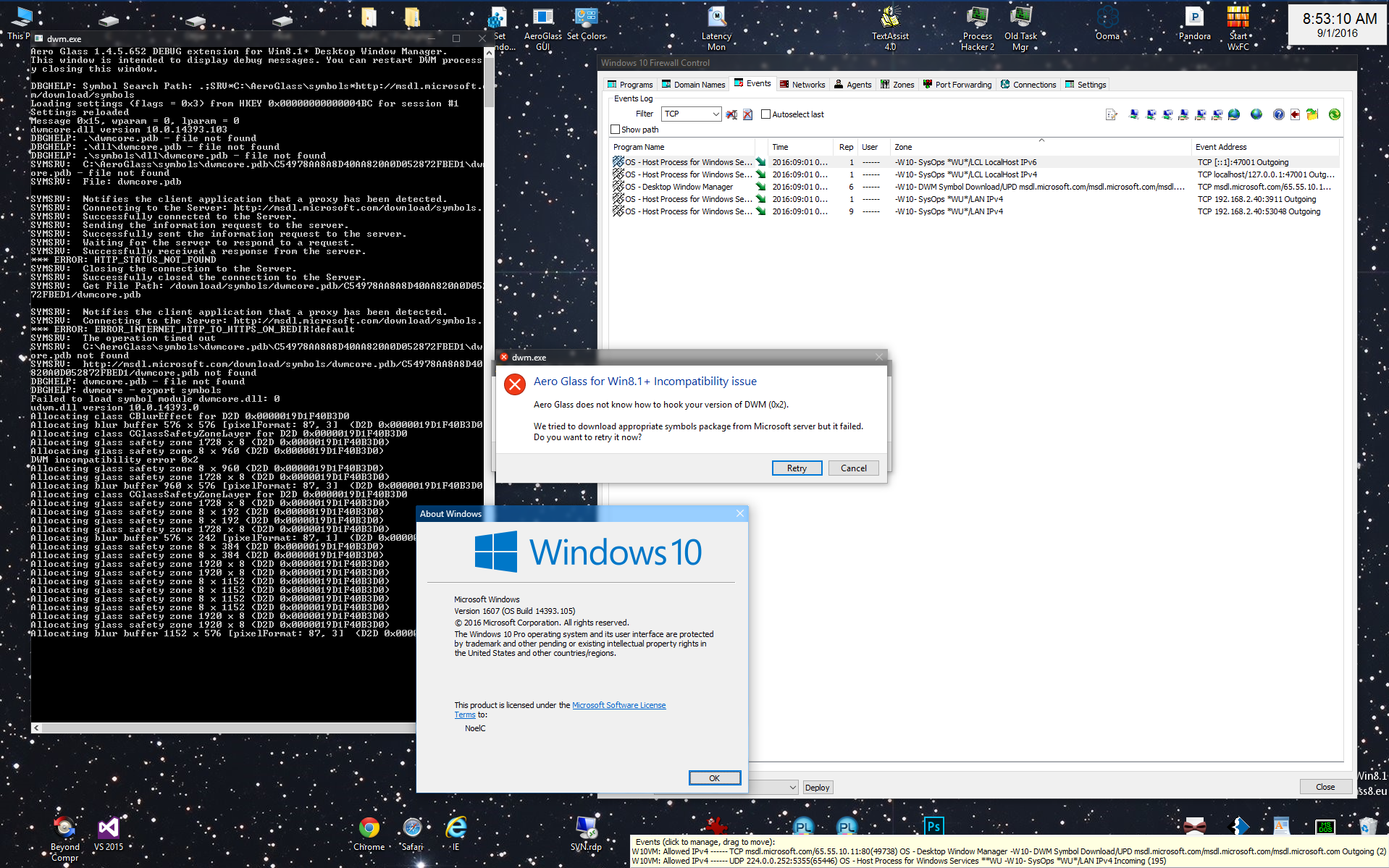Screen dimensions: 1389x868
Task: Click the clear-filter icon next to Filter dropdown
Action: click(x=731, y=114)
